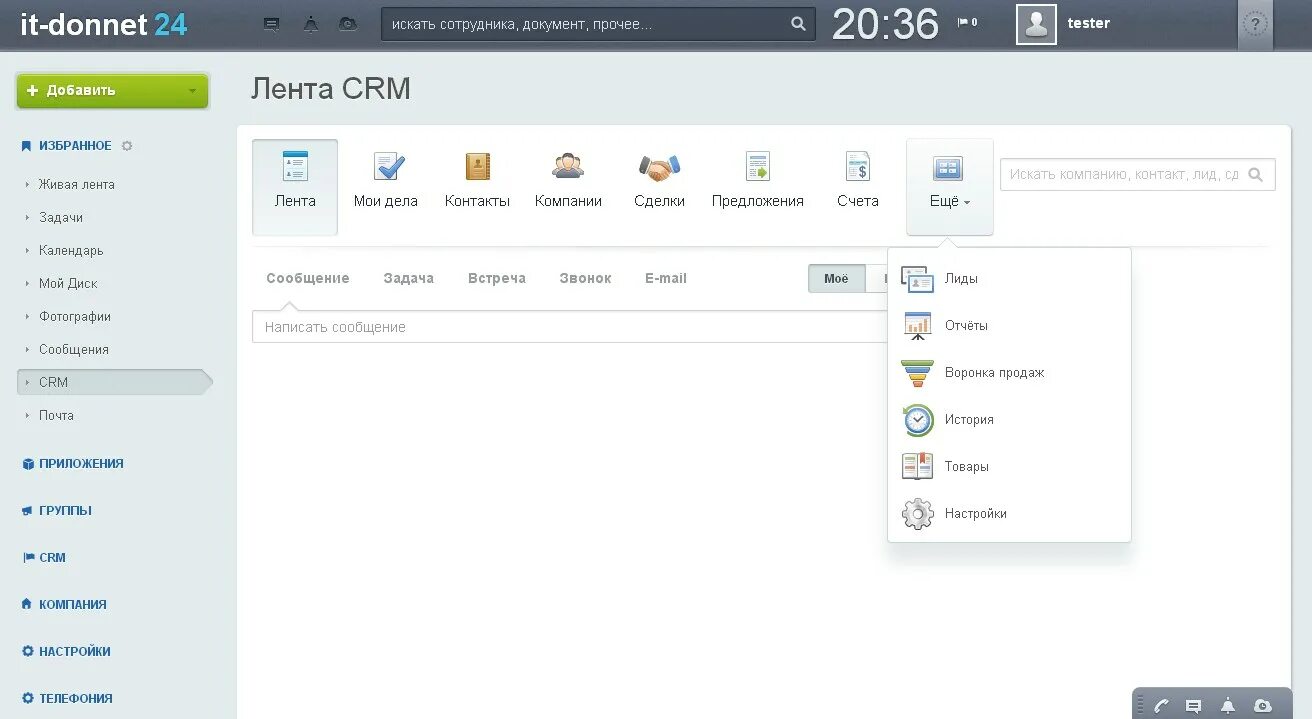The height and width of the screenshot is (719, 1312).
Task: Open Сообщения in sidebar
Action: coord(74,350)
